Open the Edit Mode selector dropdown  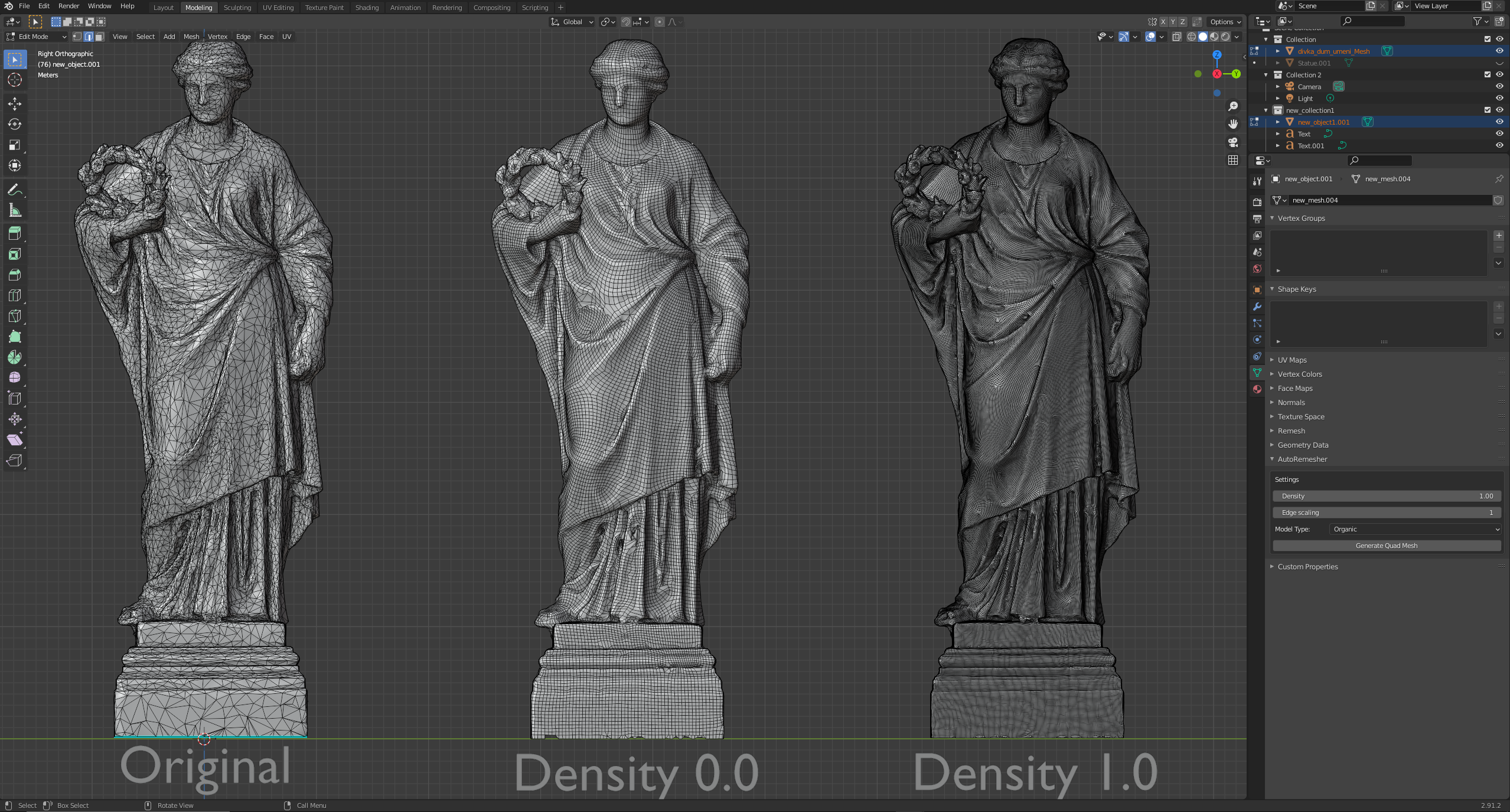click(x=37, y=37)
